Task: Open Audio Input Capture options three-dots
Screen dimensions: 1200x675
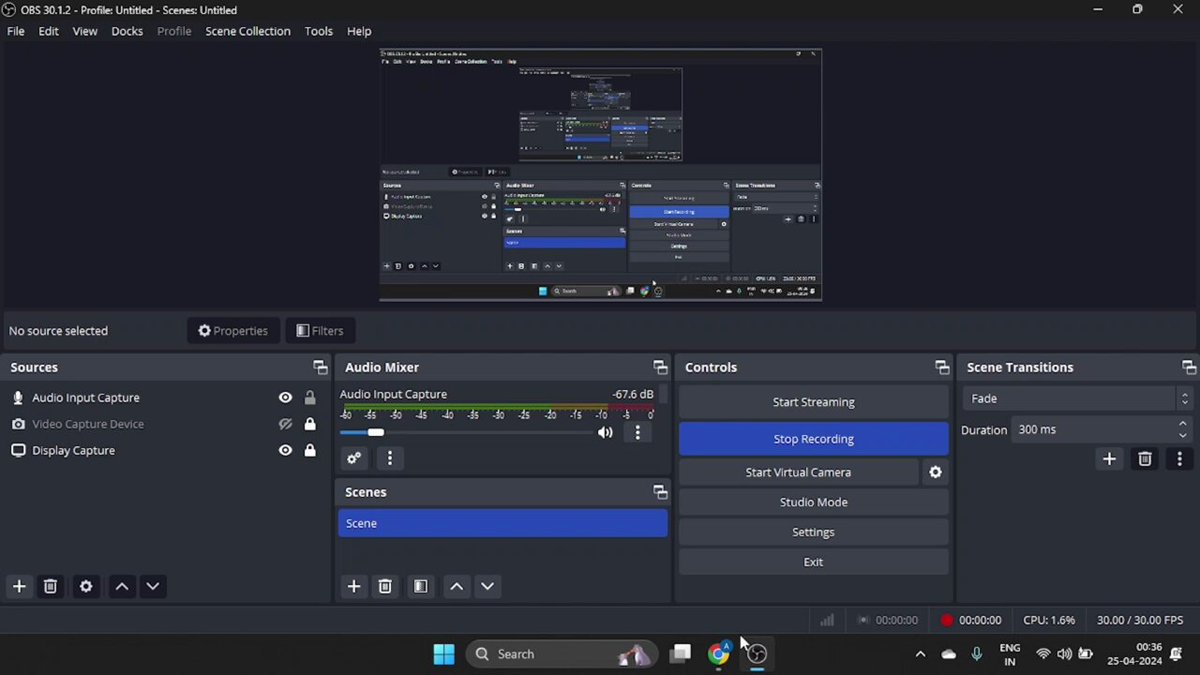Action: click(x=638, y=432)
